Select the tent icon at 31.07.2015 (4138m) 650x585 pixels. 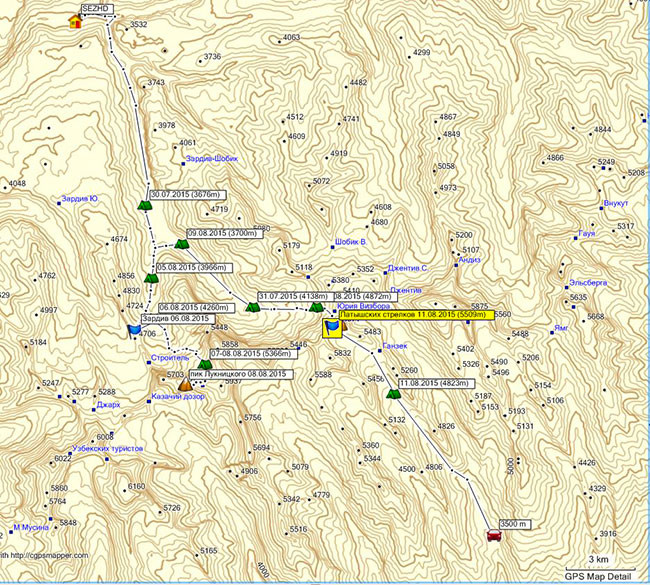[x=253, y=307]
